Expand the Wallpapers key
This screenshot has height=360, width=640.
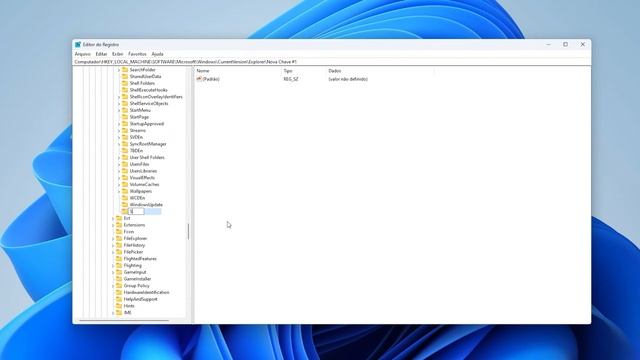pyautogui.click(x=119, y=191)
